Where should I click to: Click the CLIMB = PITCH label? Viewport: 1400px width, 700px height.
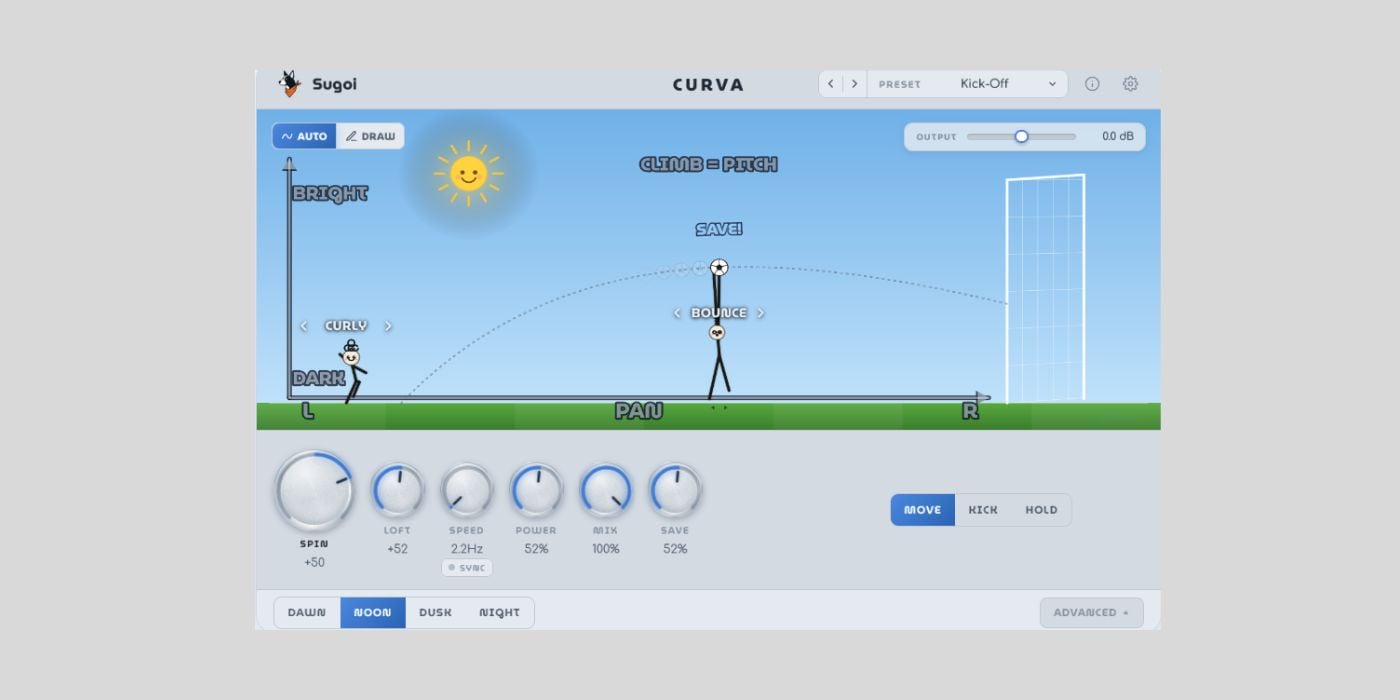tap(708, 164)
